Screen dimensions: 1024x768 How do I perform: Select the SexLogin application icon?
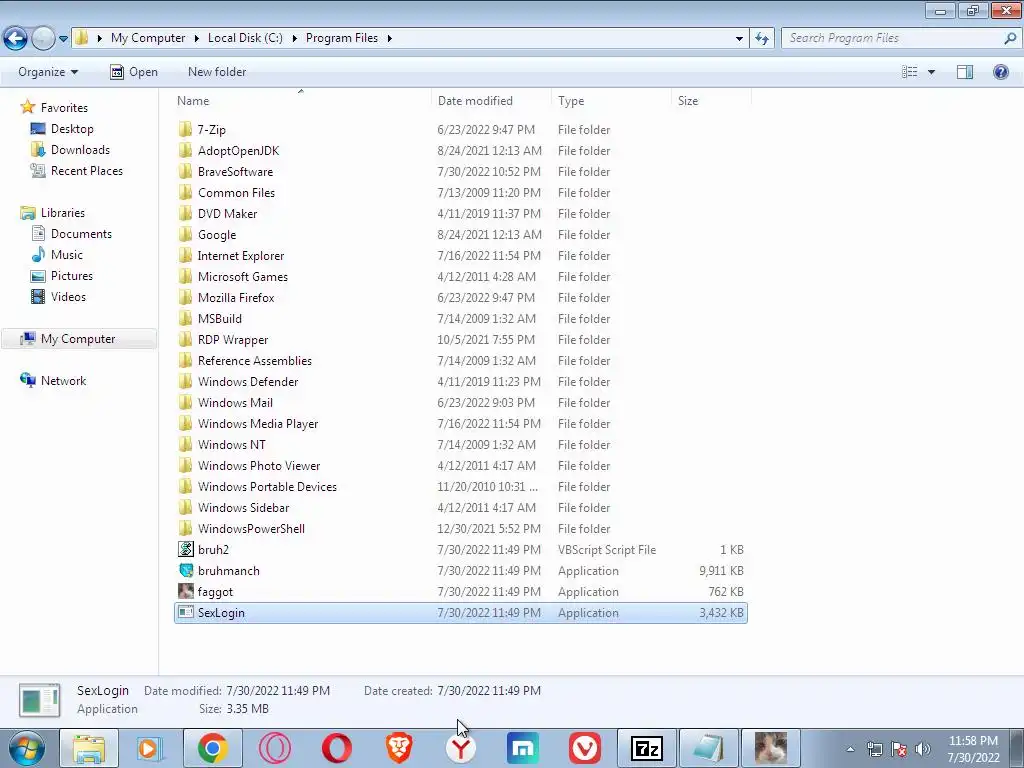(x=185, y=612)
